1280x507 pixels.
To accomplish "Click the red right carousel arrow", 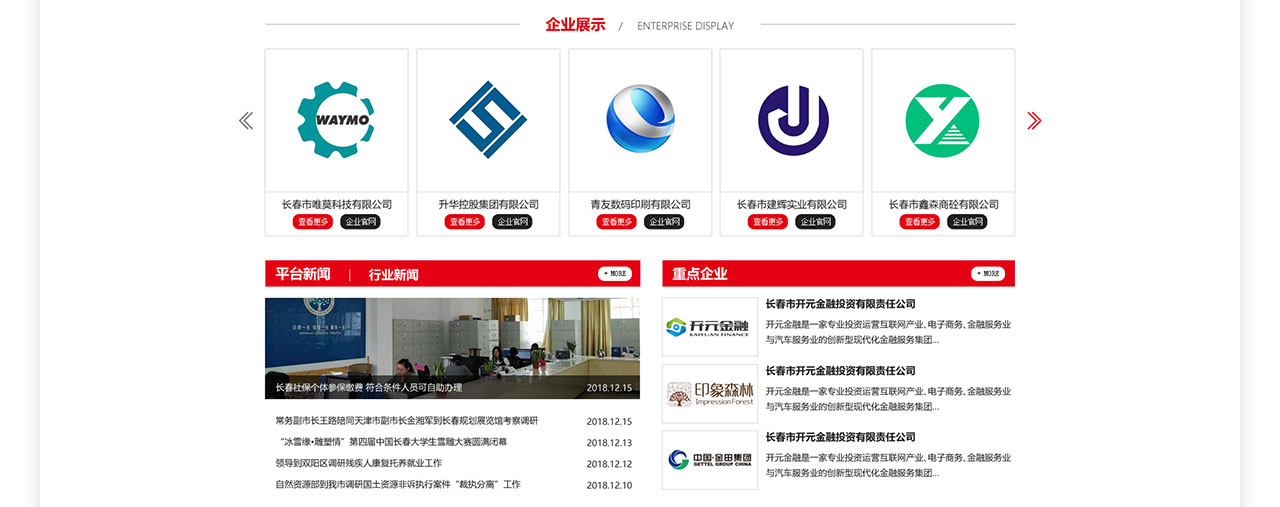I will coord(1034,120).
